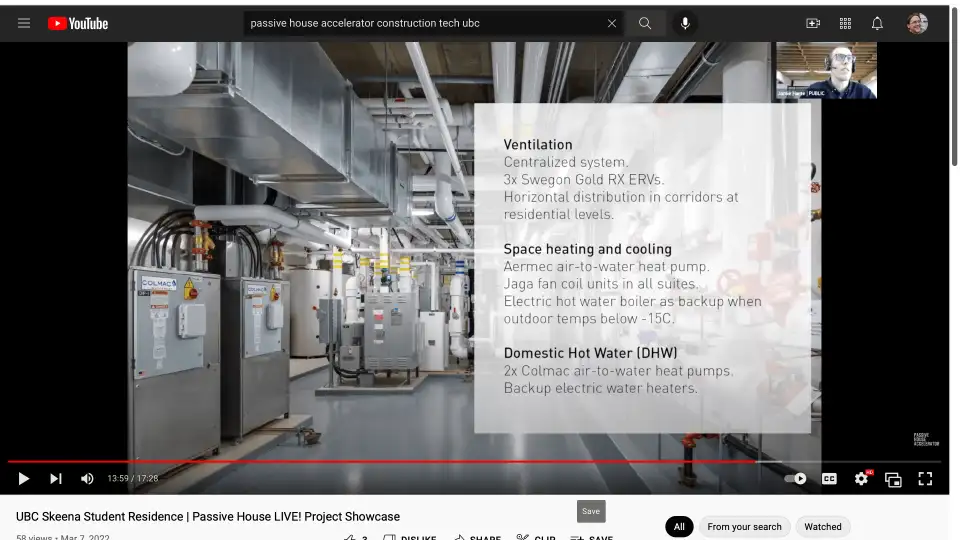
Task: Mute the video volume
Action: [87, 478]
